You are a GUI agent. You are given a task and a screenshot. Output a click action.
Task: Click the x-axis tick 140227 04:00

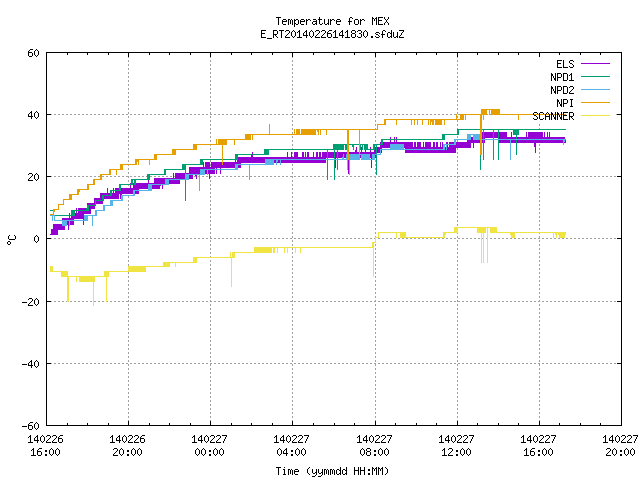tap(291, 446)
